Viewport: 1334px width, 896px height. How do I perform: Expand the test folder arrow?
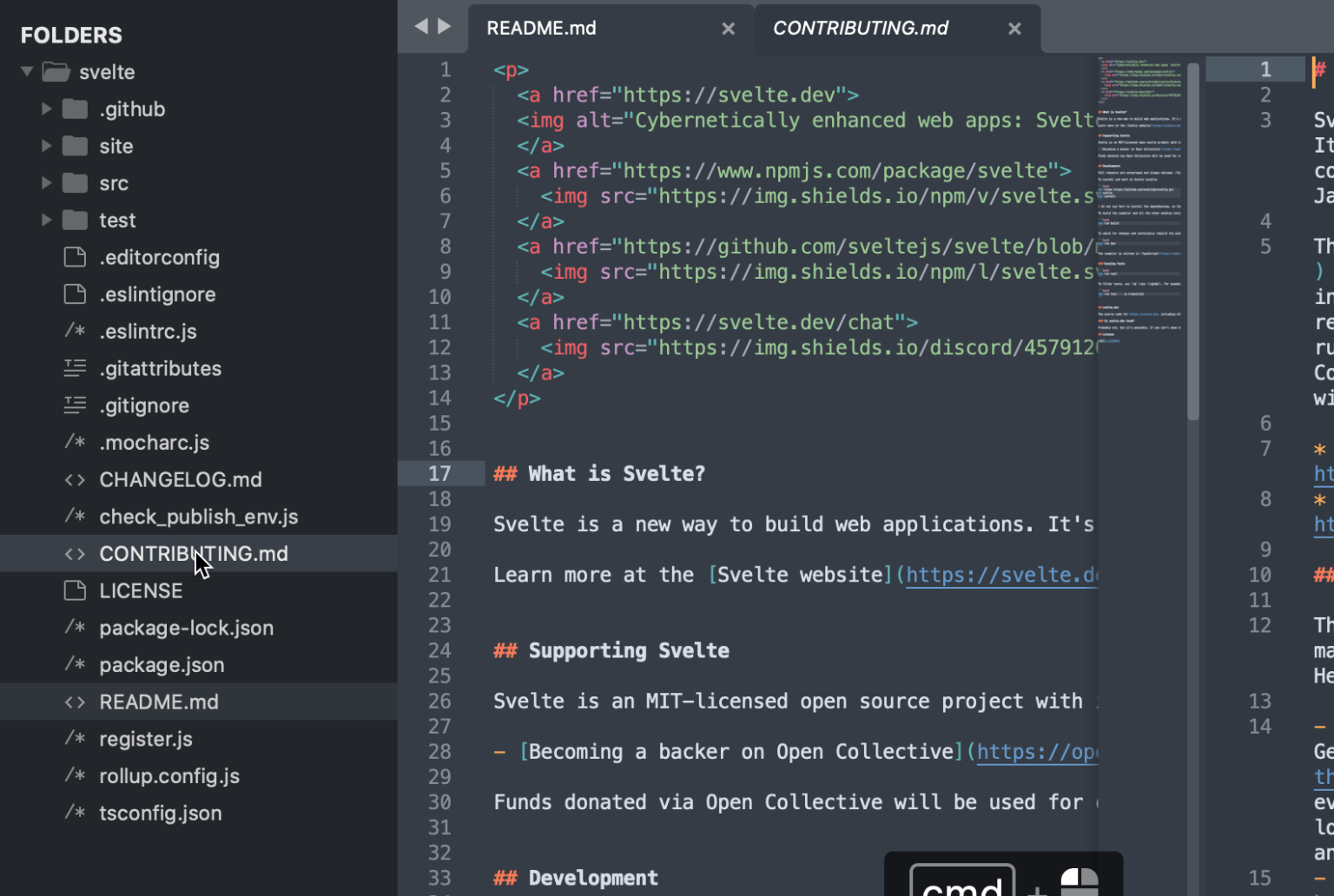point(47,220)
